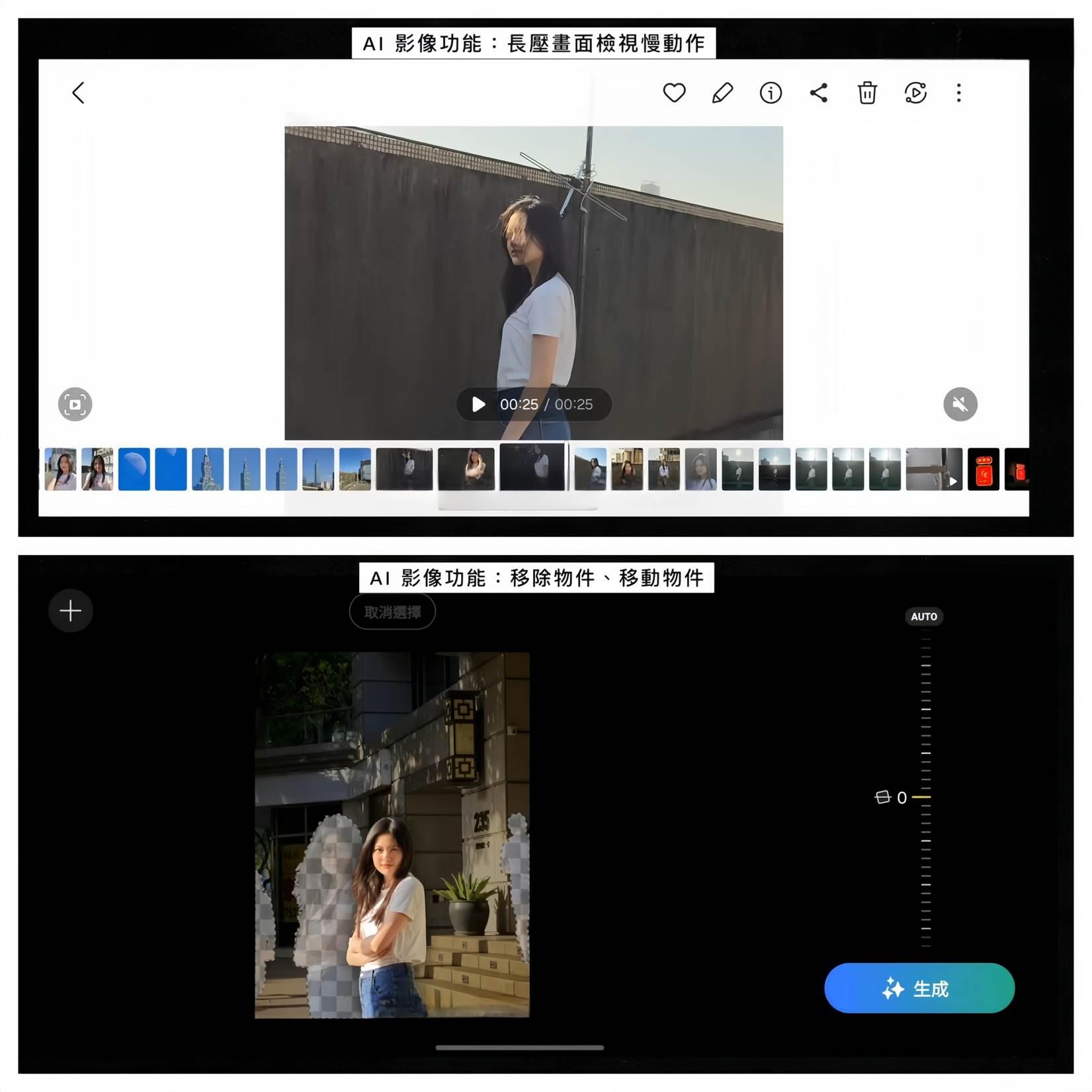
Task: Open editor with the pencil icon
Action: tap(722, 93)
